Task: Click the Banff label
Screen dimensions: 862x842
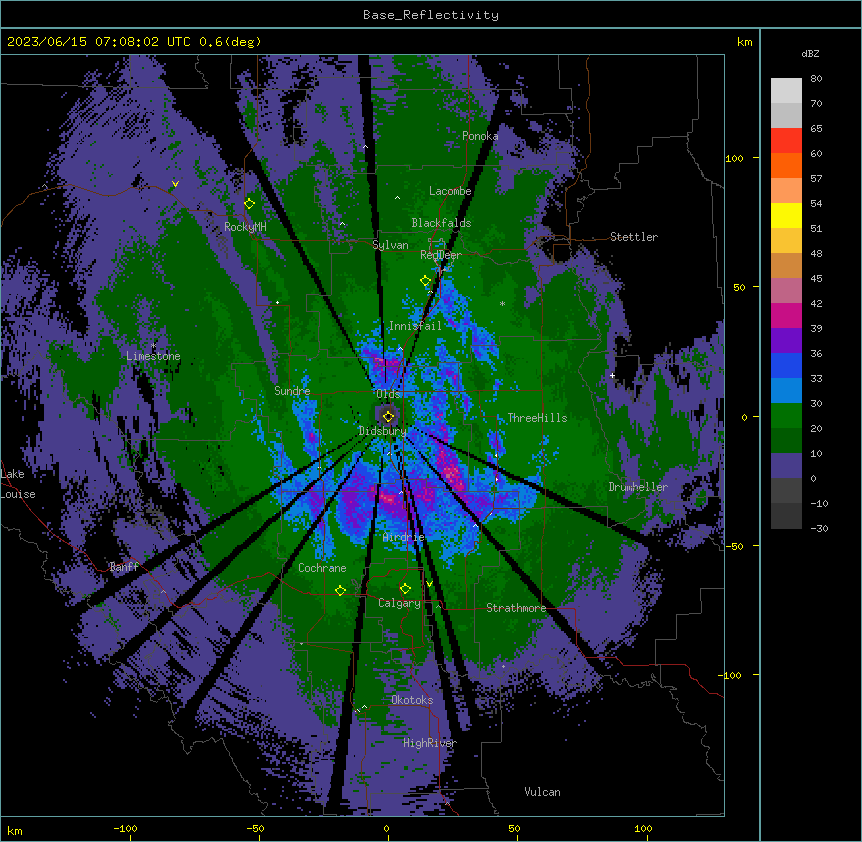Action: coord(124,567)
